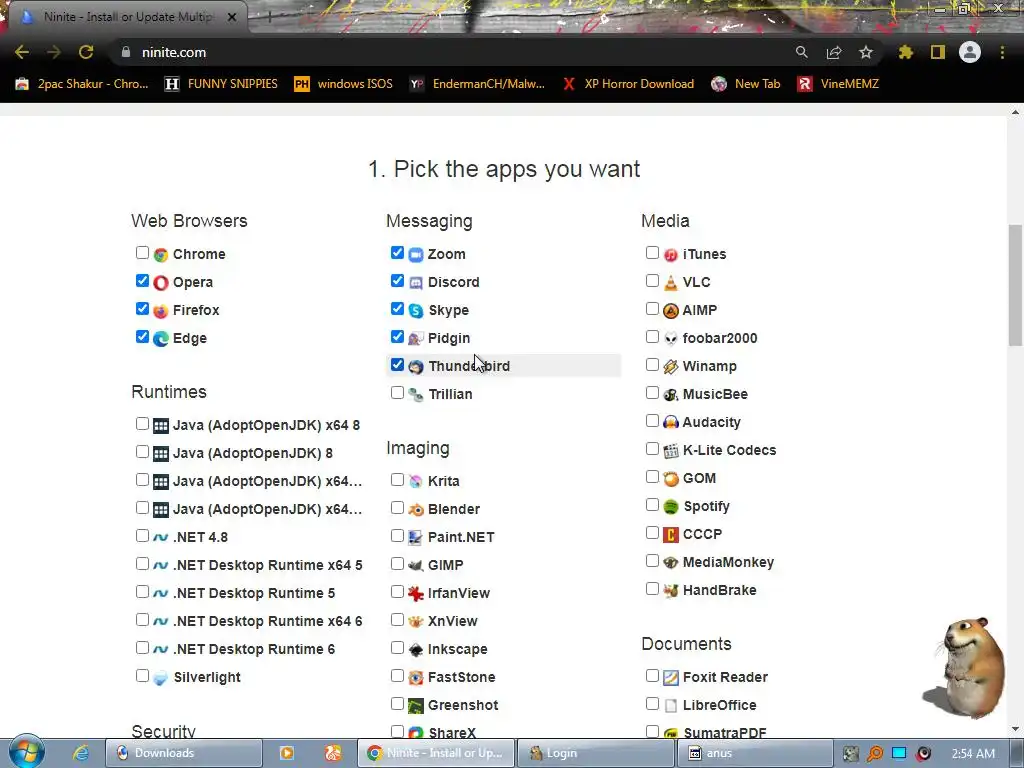Viewport: 1024px width, 768px height.
Task: Check Java (AdoptOpenJDK) x64 8 checkbox
Action: (x=142, y=424)
